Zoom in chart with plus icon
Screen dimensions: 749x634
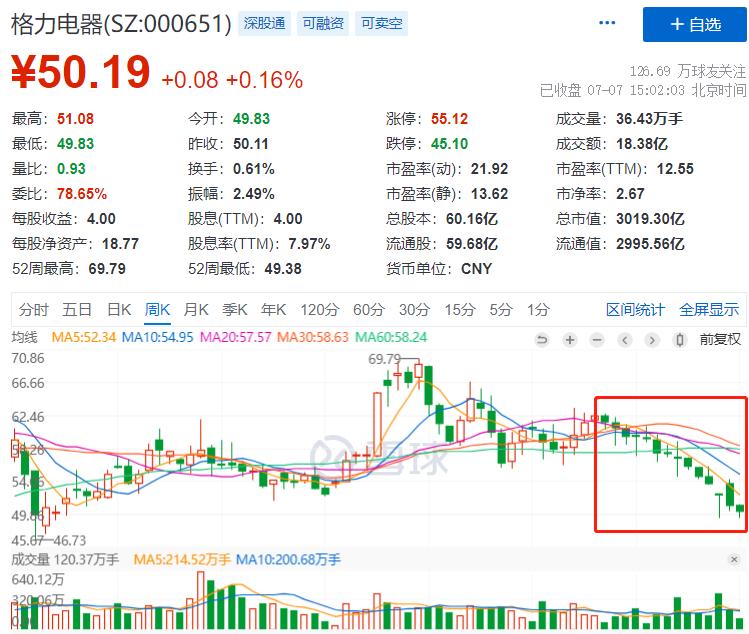click(570, 340)
